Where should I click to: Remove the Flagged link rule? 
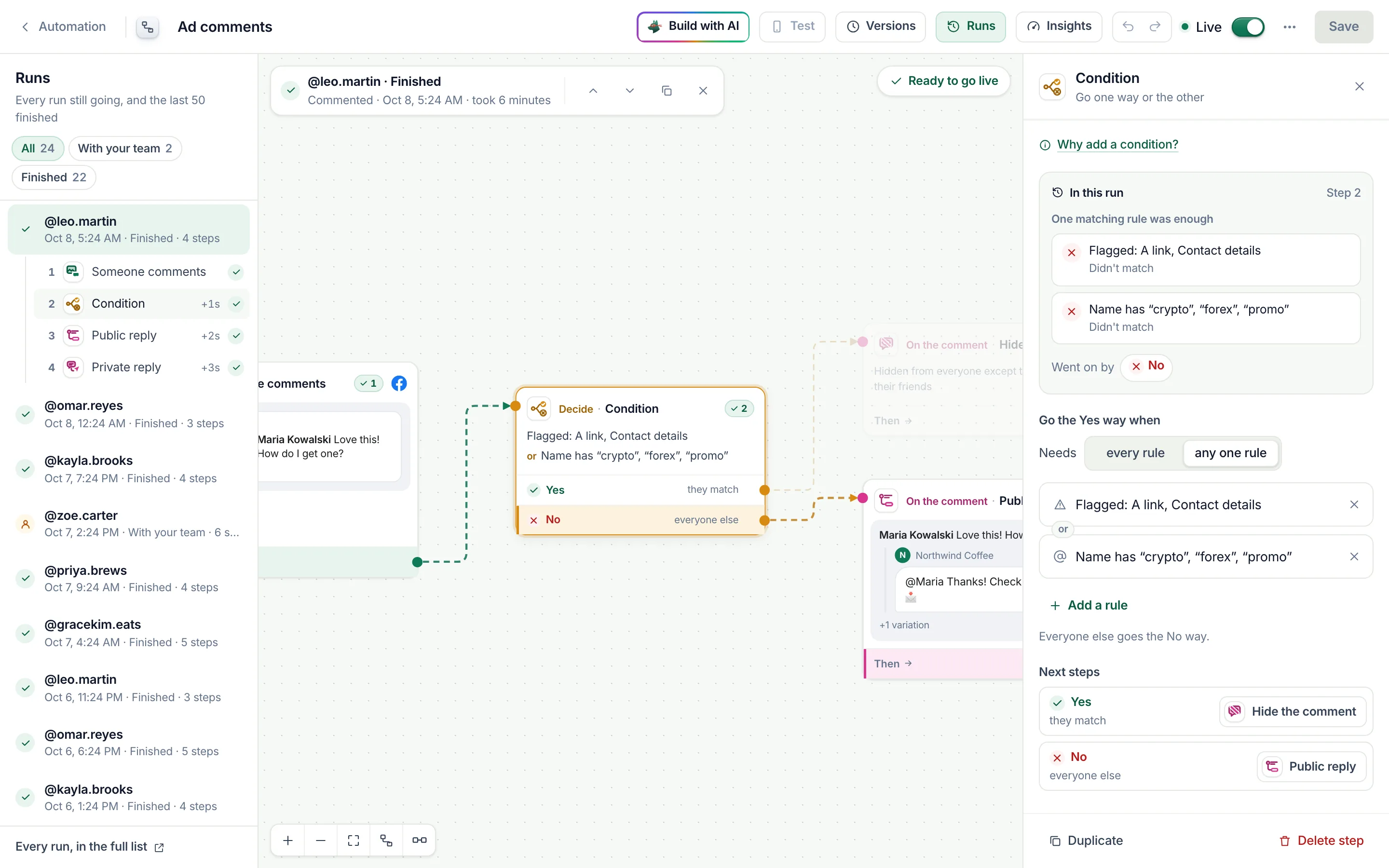[1354, 504]
